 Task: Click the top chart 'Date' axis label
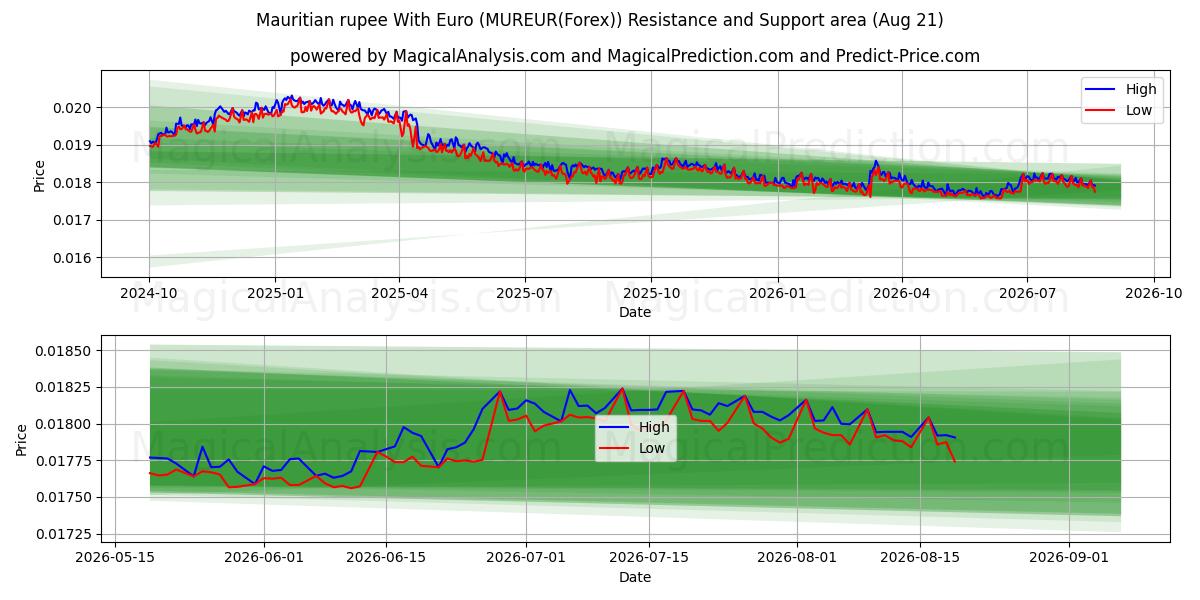635,312
